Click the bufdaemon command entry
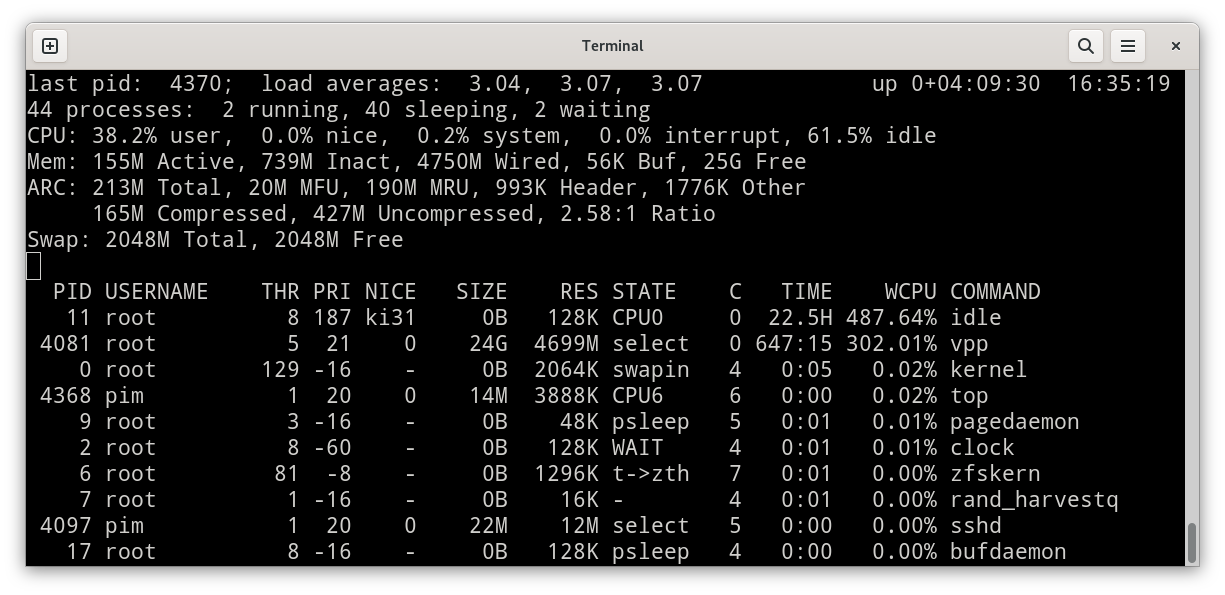This screenshot has width=1225, height=595. (x=1008, y=552)
